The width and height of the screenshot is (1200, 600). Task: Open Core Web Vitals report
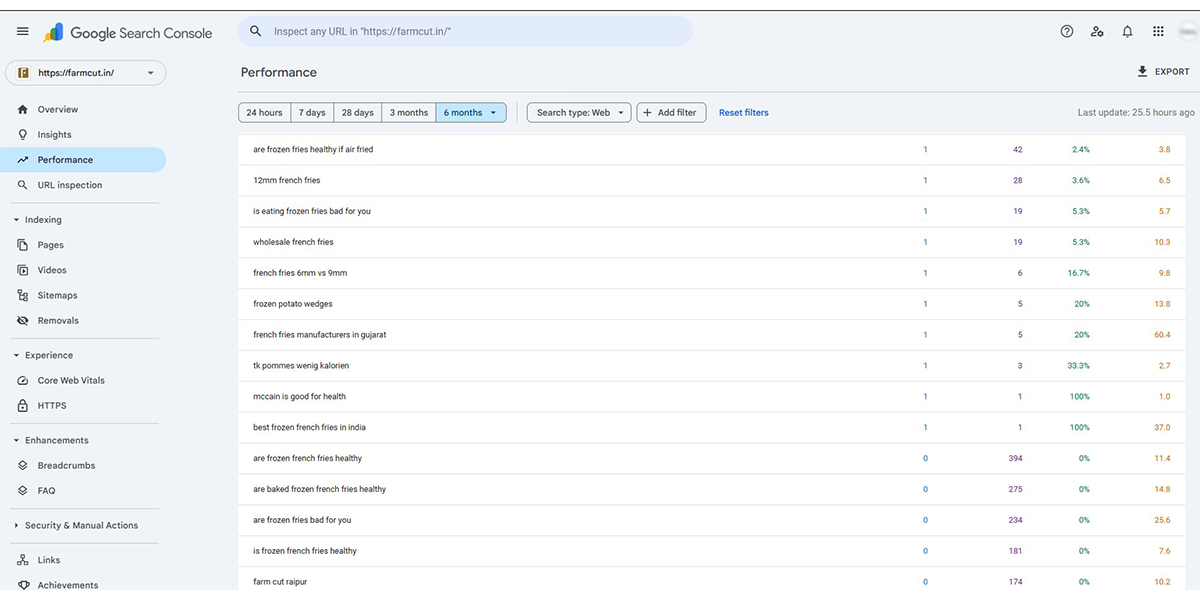coord(70,381)
